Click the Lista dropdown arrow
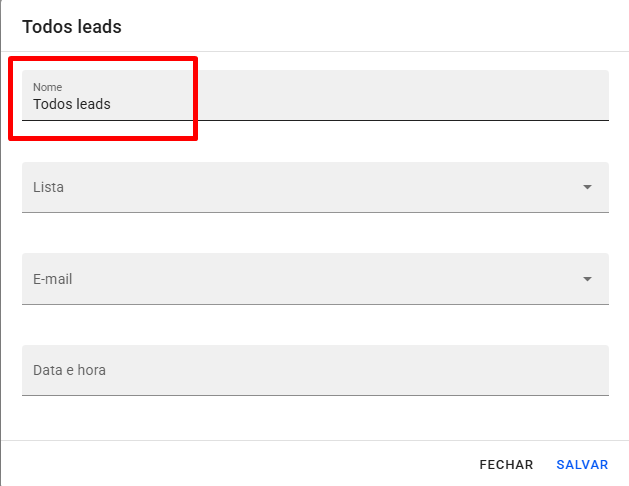This screenshot has height=486, width=629. click(587, 187)
